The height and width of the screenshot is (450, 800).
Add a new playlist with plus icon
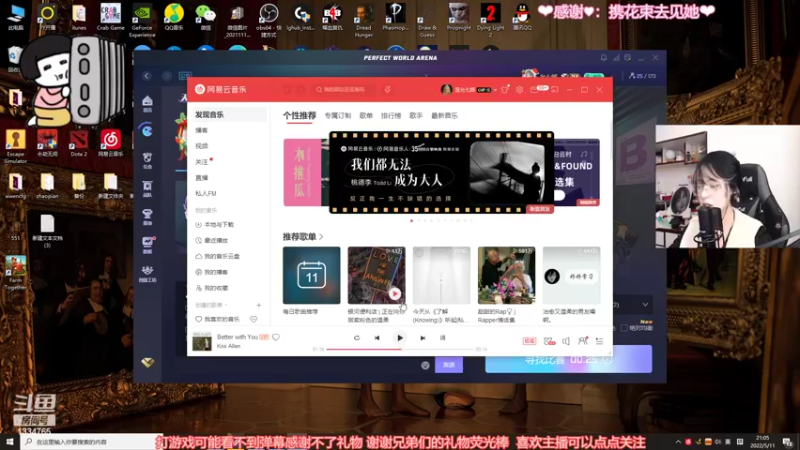click(x=259, y=305)
